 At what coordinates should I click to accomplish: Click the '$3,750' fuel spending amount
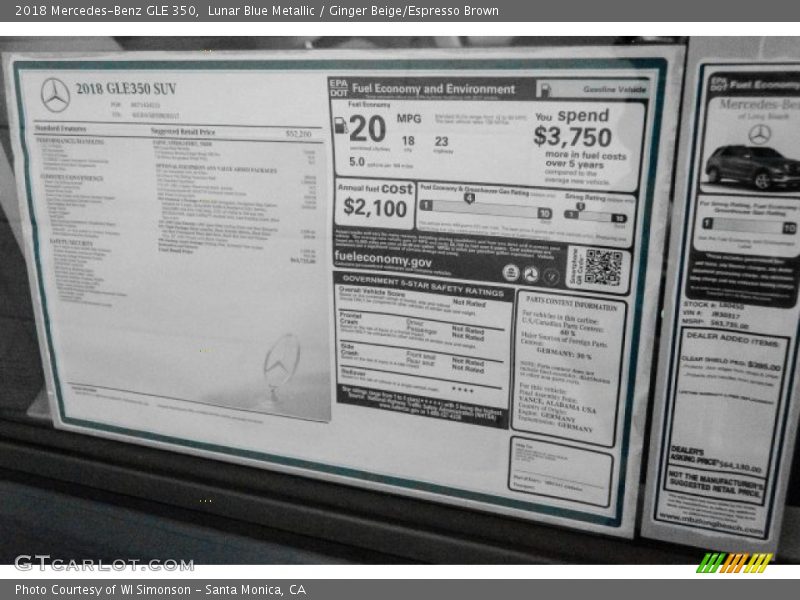click(x=572, y=137)
